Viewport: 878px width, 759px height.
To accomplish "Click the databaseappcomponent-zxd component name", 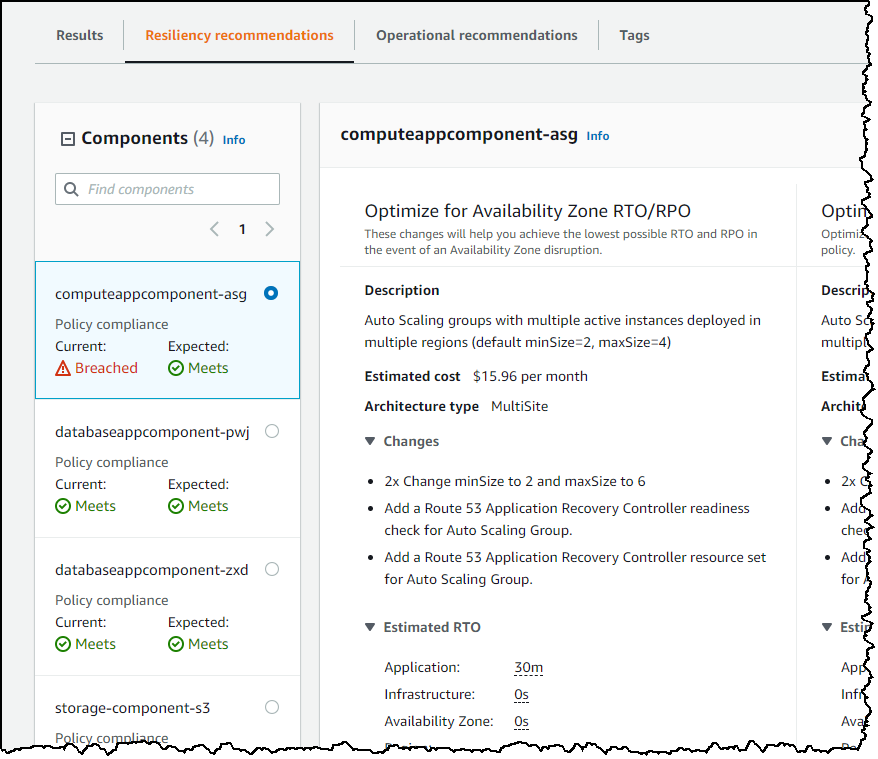I will pyautogui.click(x=151, y=570).
